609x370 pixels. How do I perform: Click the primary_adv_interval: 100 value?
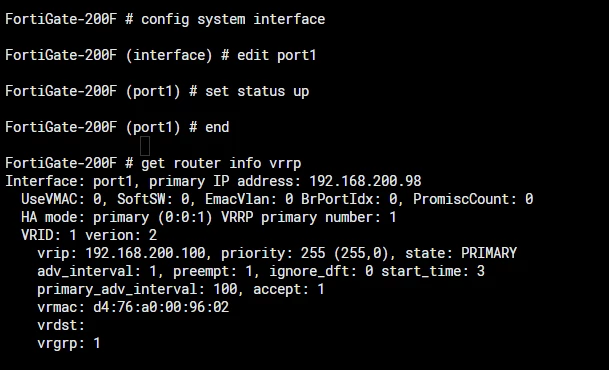coord(137,289)
